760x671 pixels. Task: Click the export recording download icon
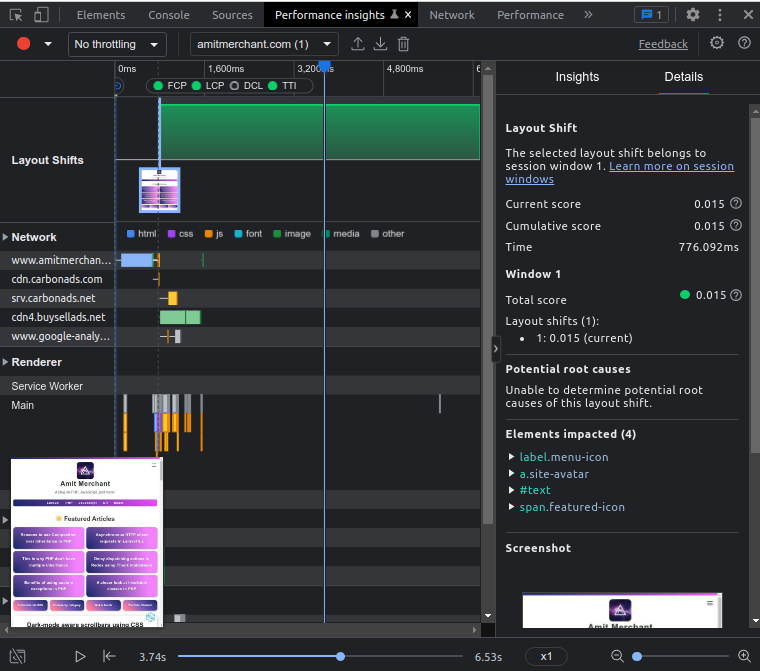[380, 44]
